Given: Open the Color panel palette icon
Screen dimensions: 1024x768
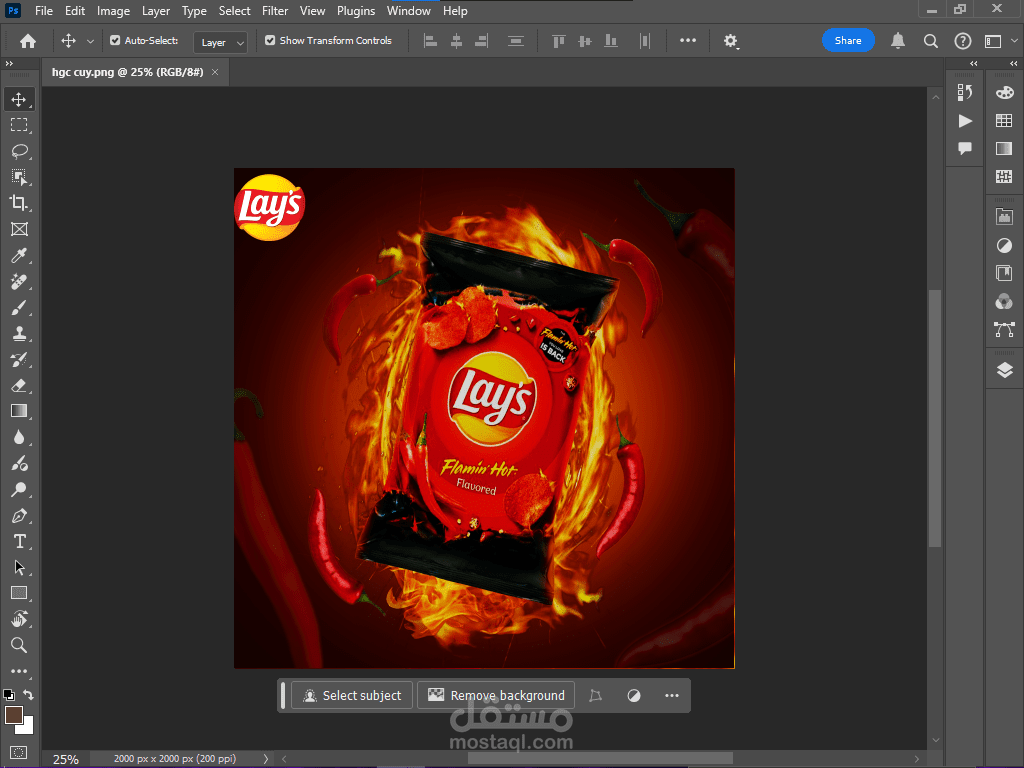Looking at the screenshot, I should point(1004,93).
